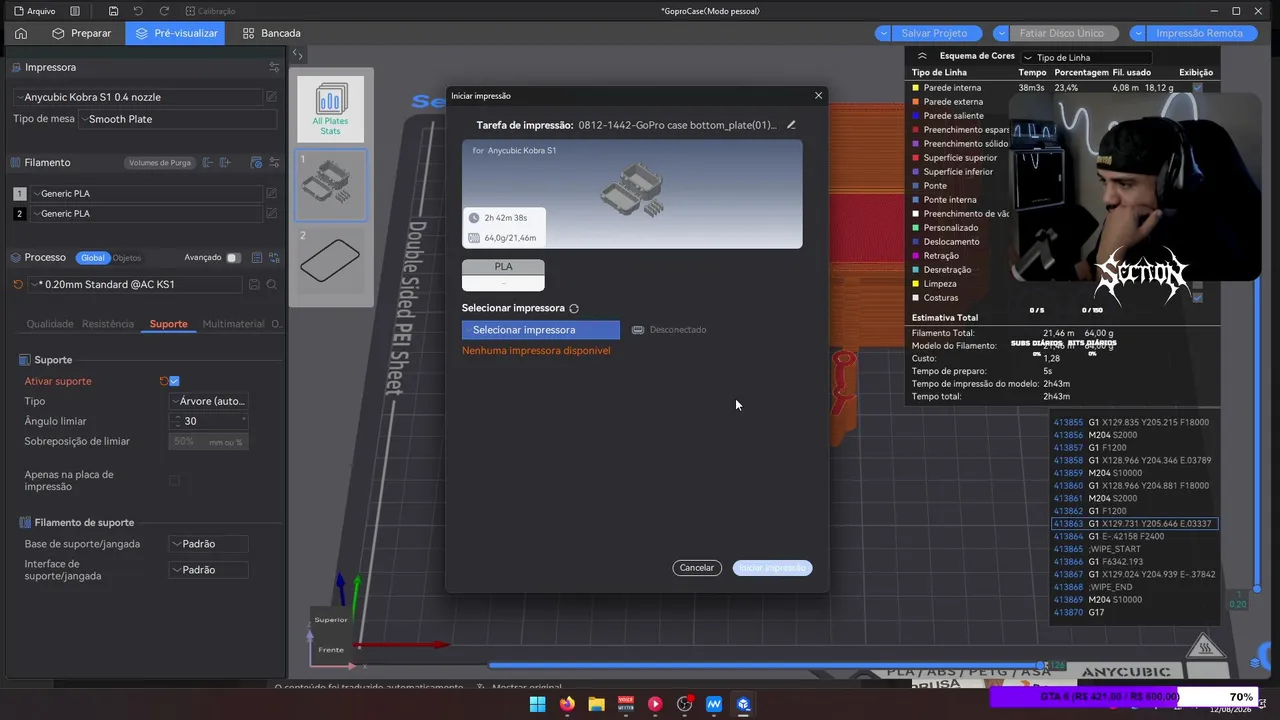
Task: Open filament settings sliders icon
Action: coord(273,162)
